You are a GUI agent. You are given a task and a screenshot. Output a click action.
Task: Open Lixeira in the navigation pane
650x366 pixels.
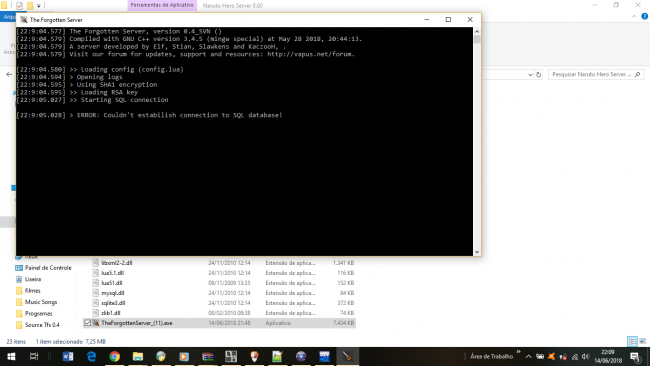(33, 279)
